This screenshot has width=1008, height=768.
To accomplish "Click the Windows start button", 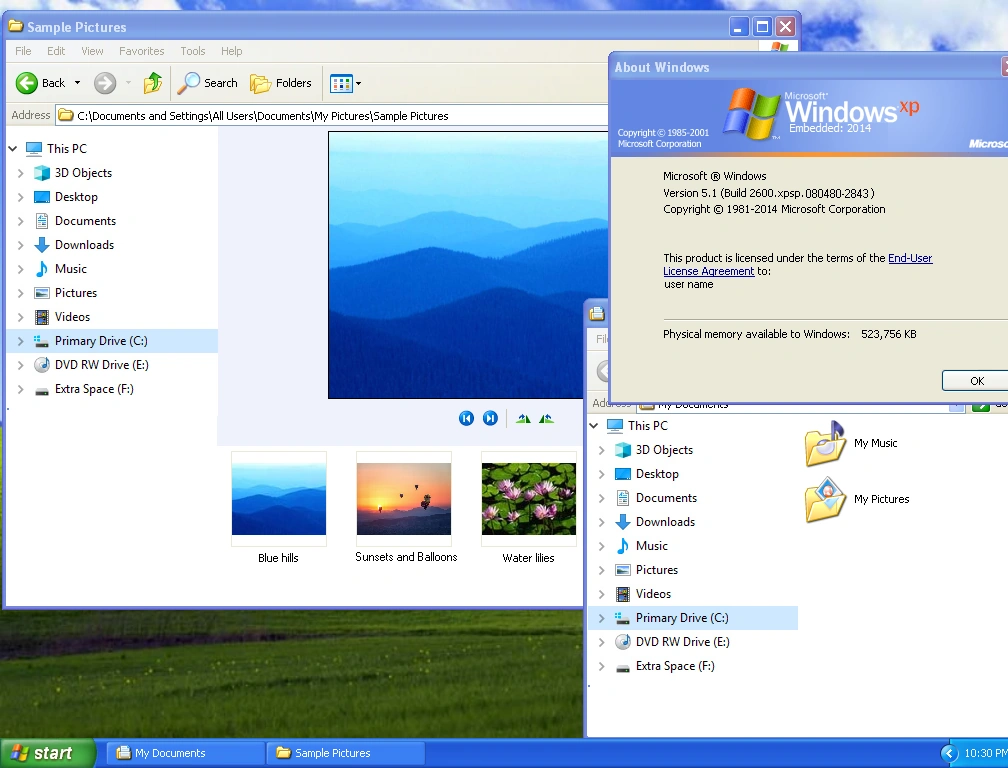I will click(x=48, y=753).
